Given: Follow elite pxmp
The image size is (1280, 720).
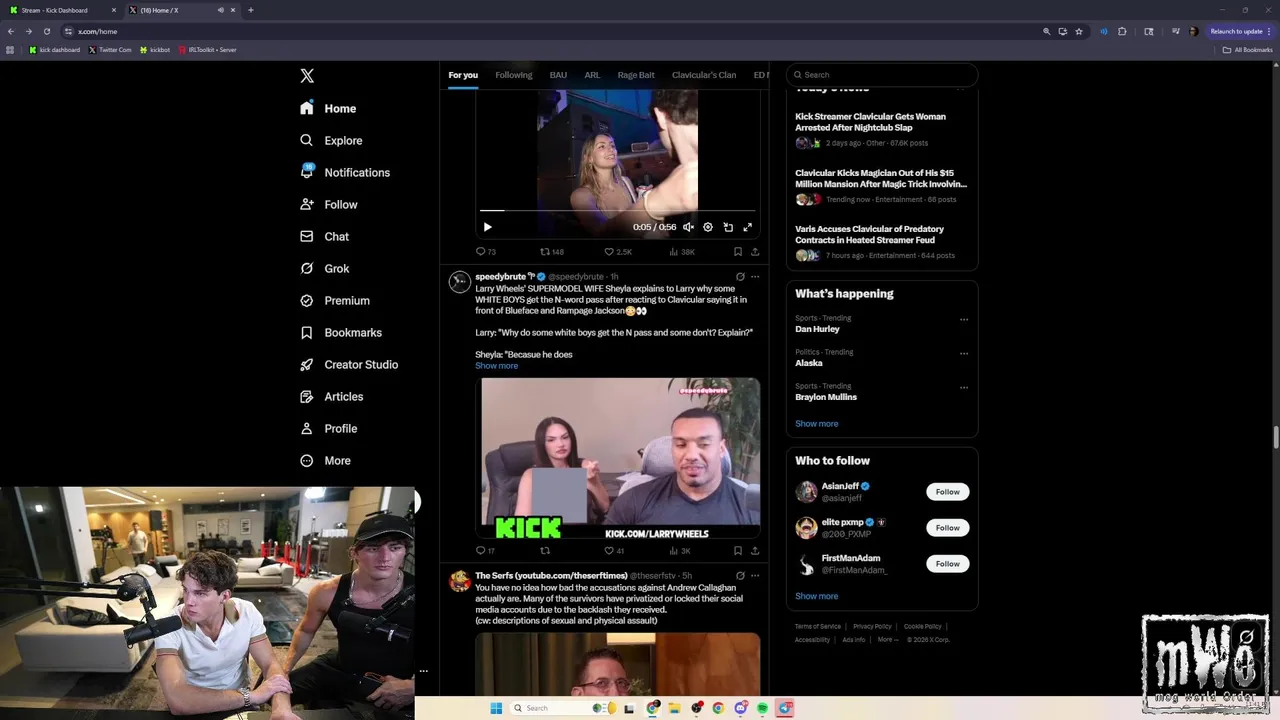Looking at the screenshot, I should pos(947,528).
